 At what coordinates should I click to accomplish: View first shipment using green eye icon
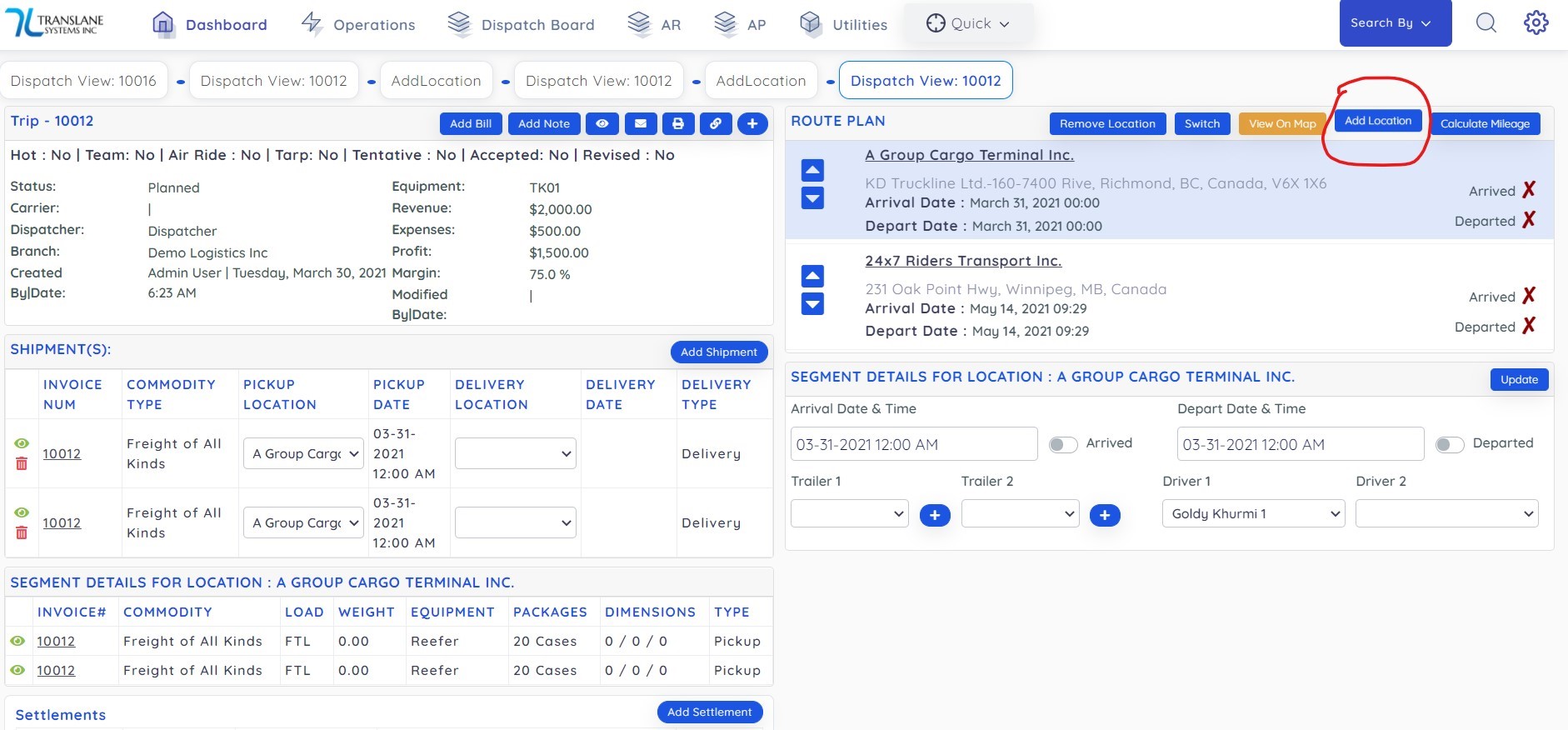22,443
